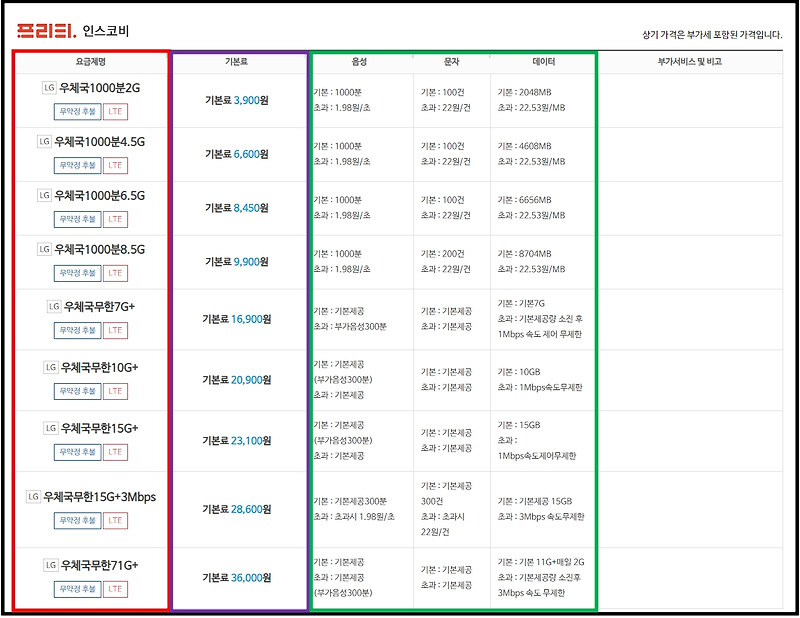Select LTE badge under 우체국무한71G+
Viewport: 800px width, 618px height.
(115, 589)
